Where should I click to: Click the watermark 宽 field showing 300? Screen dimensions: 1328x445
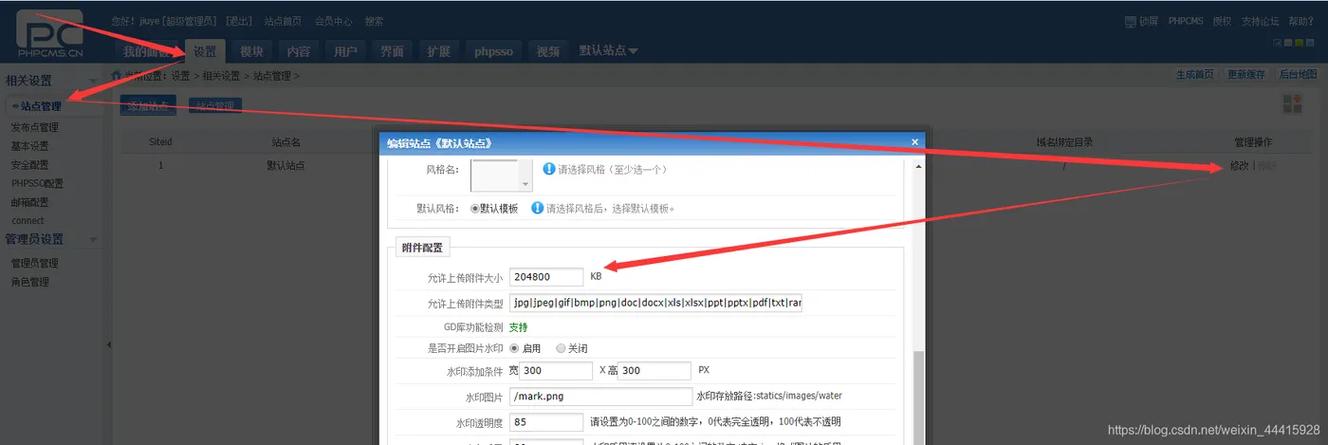(x=557, y=370)
